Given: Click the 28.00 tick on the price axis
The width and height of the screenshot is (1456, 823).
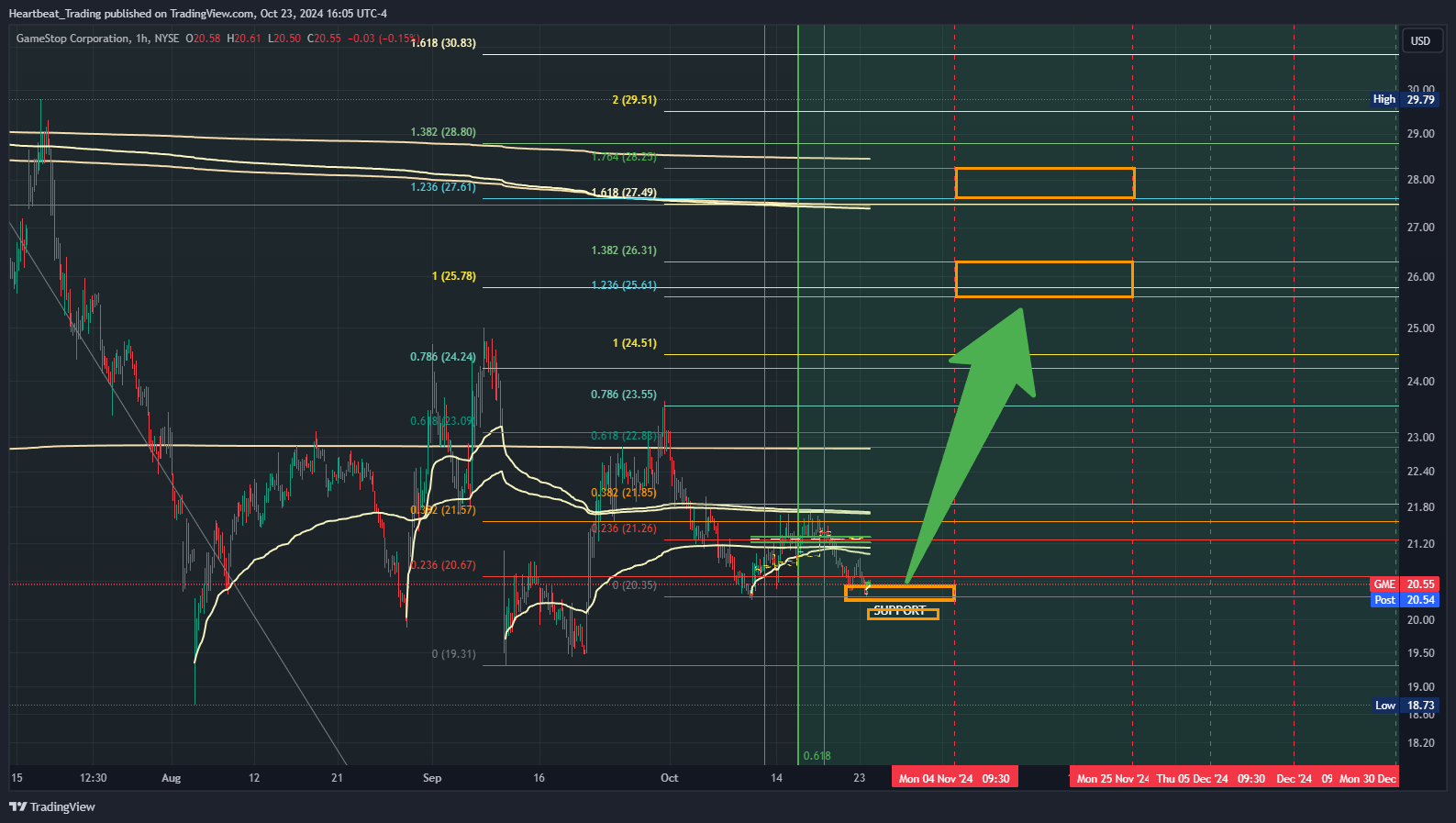Looking at the screenshot, I should (x=1421, y=180).
